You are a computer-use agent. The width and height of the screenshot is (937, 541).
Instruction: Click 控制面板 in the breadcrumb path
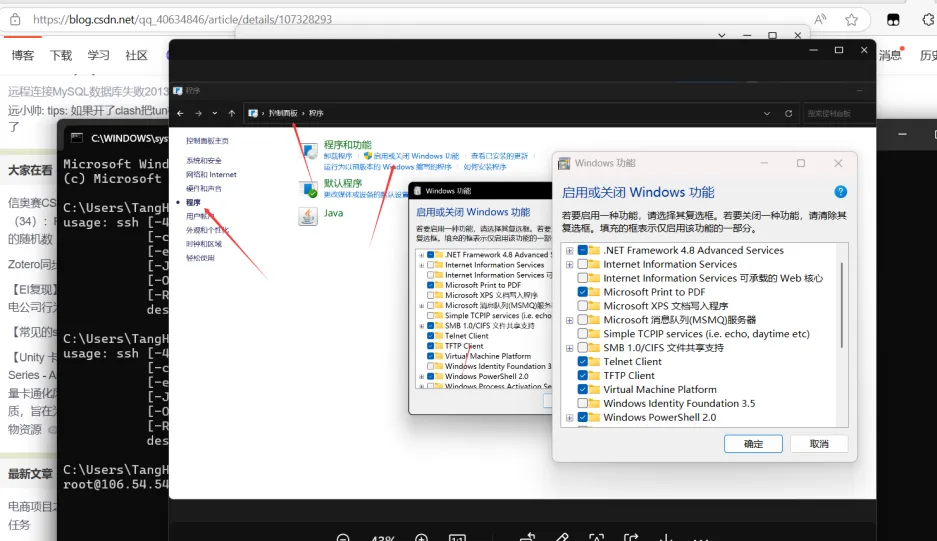point(283,113)
